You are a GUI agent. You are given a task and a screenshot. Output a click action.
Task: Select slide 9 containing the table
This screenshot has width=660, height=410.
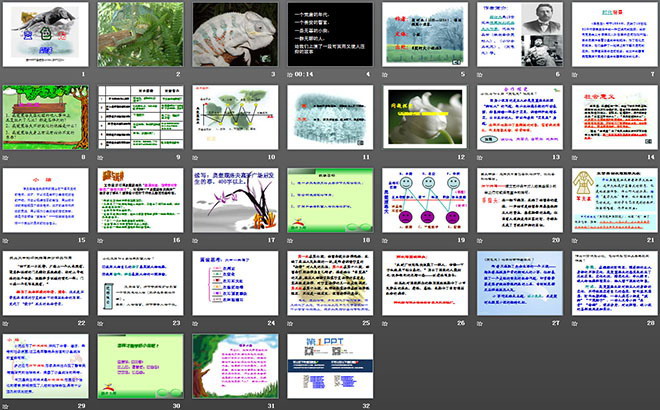(140, 117)
